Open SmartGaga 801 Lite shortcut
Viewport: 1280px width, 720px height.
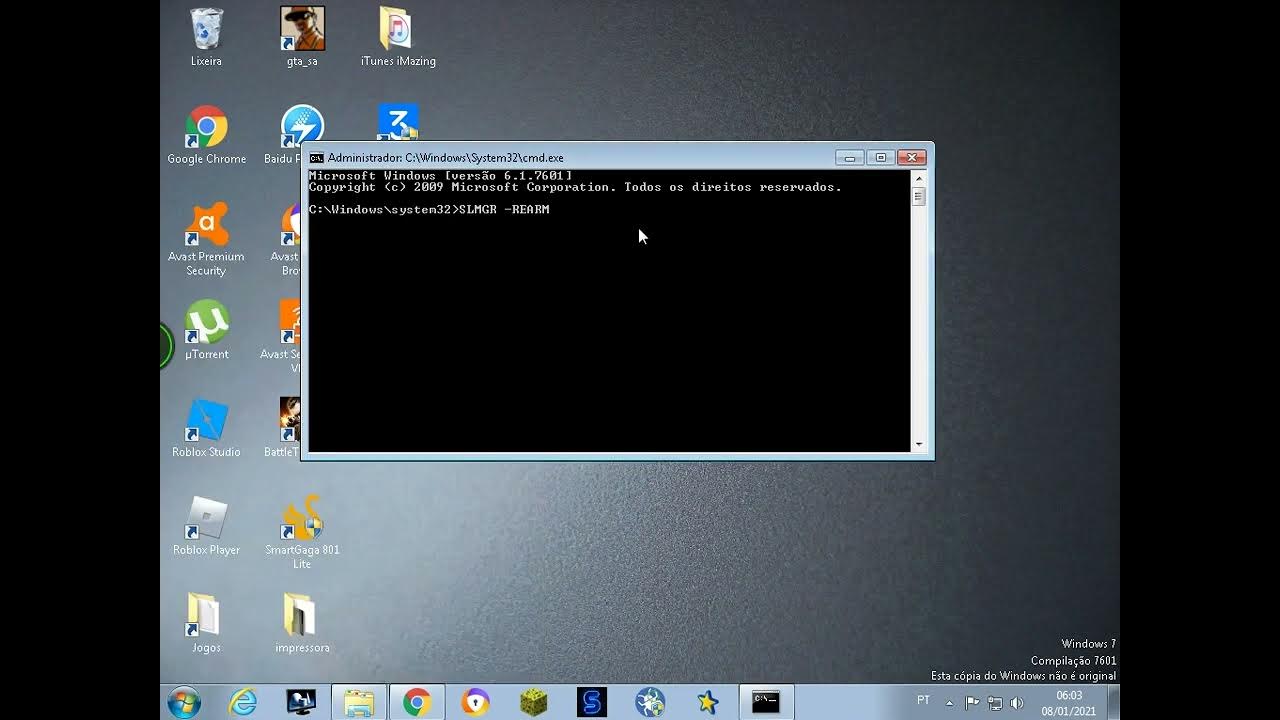pos(302,533)
